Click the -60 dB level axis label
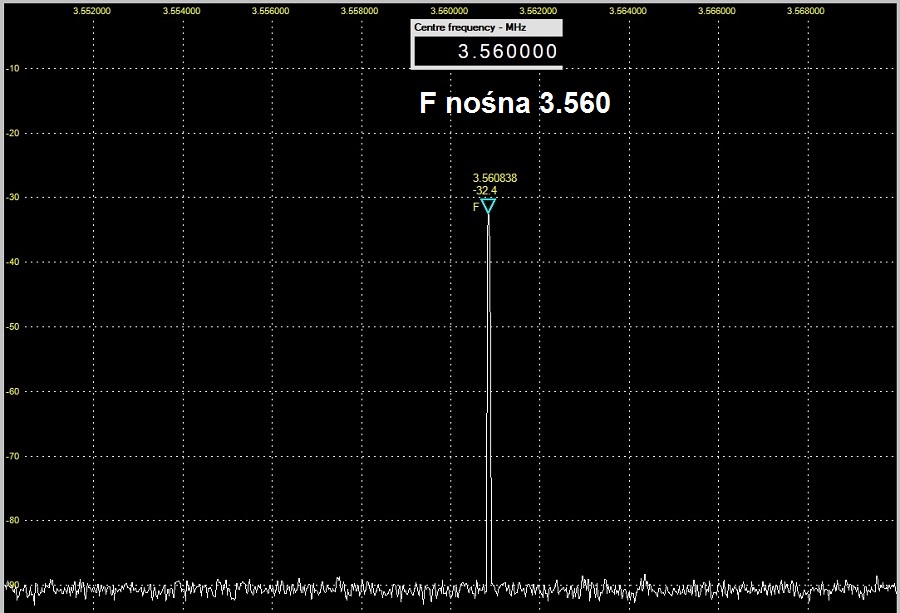Viewport: 900px width, 613px height. [14, 391]
